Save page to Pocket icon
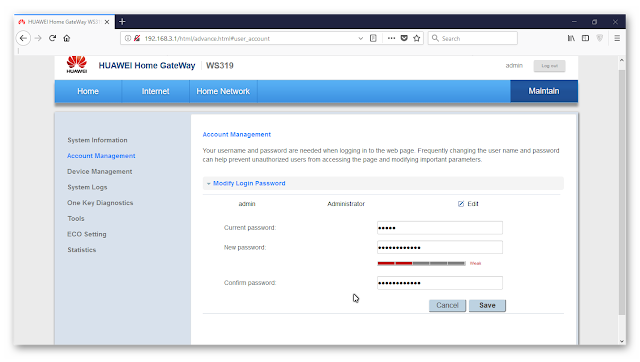The height and width of the screenshot is (362, 640). [x=404, y=38]
